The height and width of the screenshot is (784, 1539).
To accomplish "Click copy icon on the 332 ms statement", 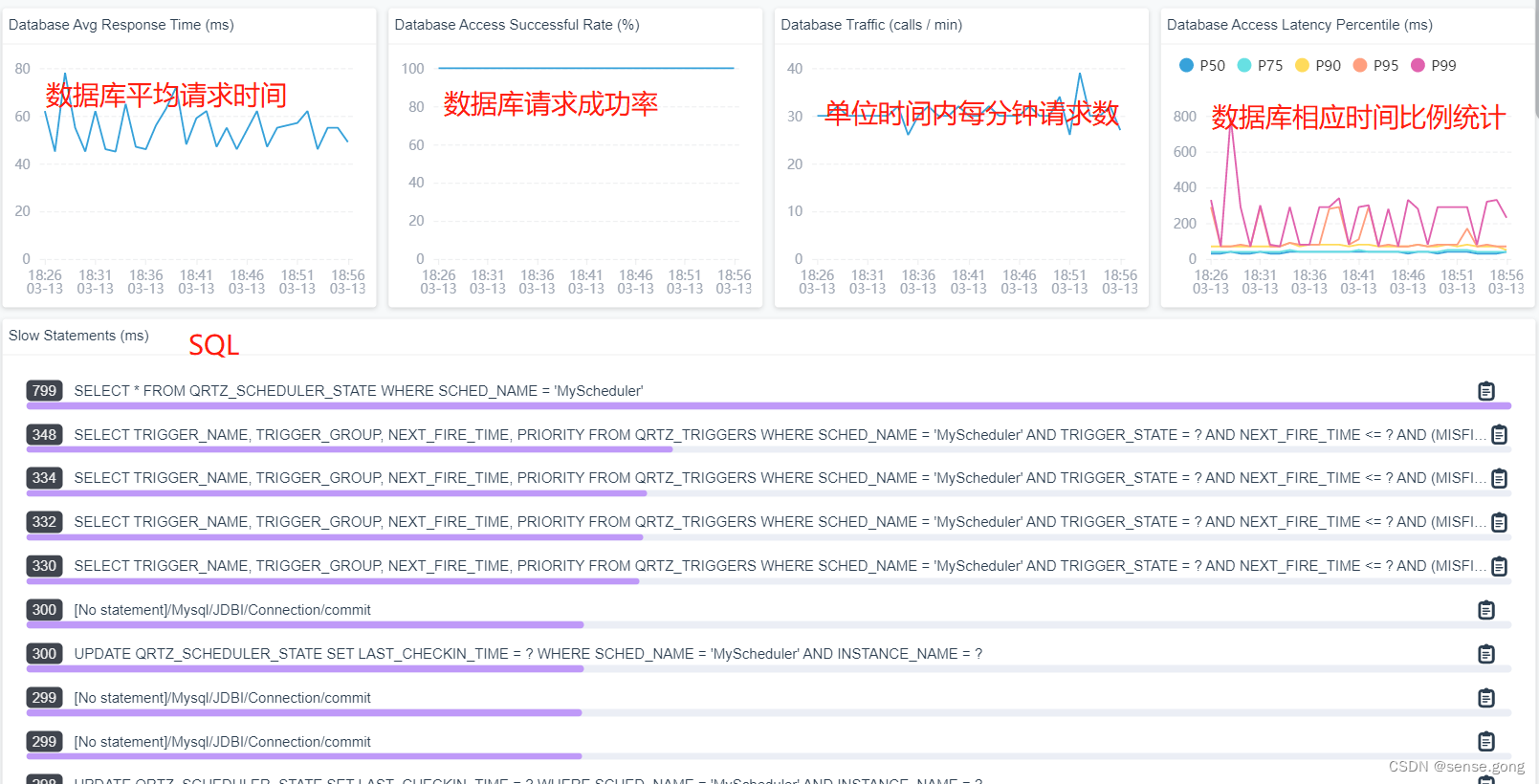I will [1500, 522].
